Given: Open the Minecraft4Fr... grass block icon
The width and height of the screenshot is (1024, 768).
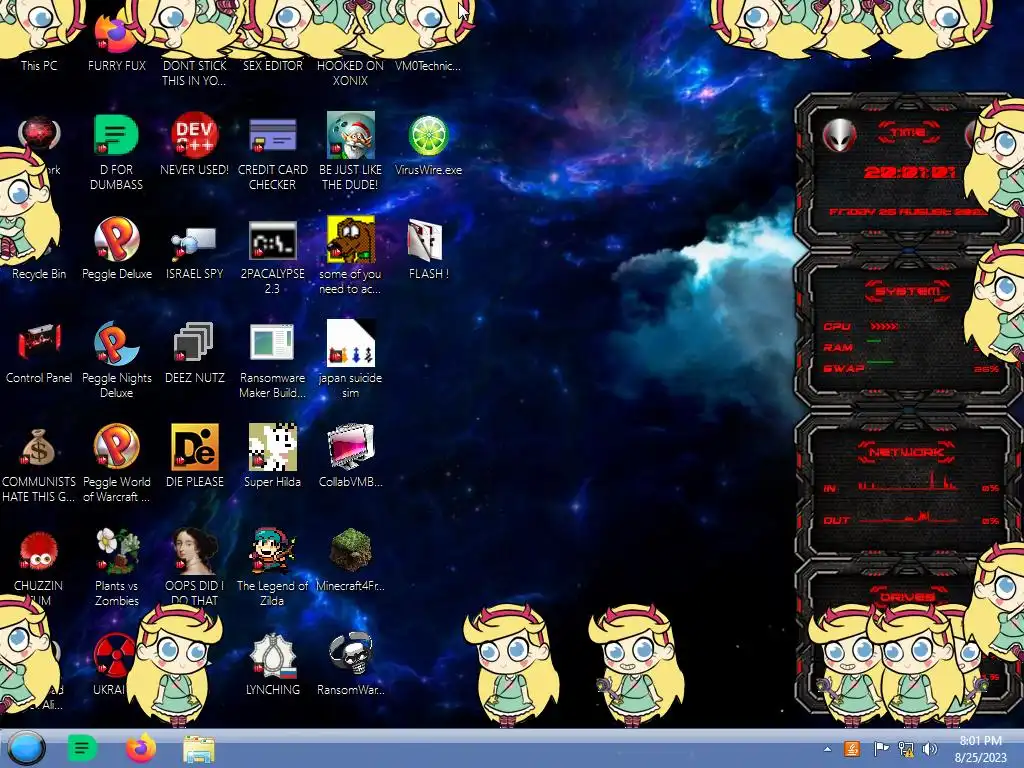Looking at the screenshot, I should 350,551.
